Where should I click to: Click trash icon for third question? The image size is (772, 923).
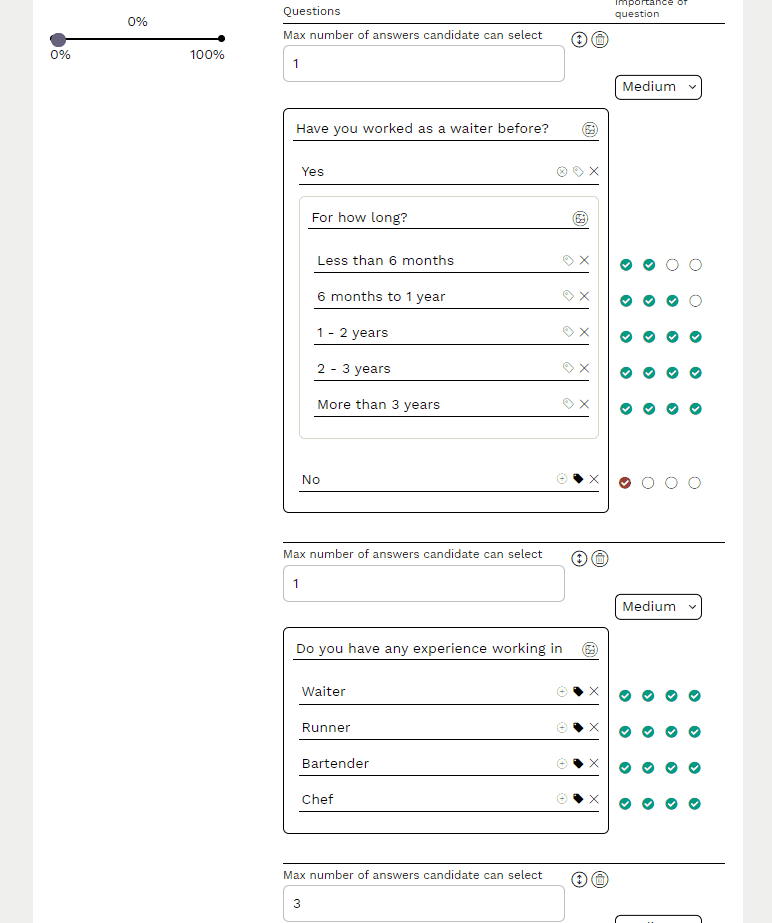600,880
